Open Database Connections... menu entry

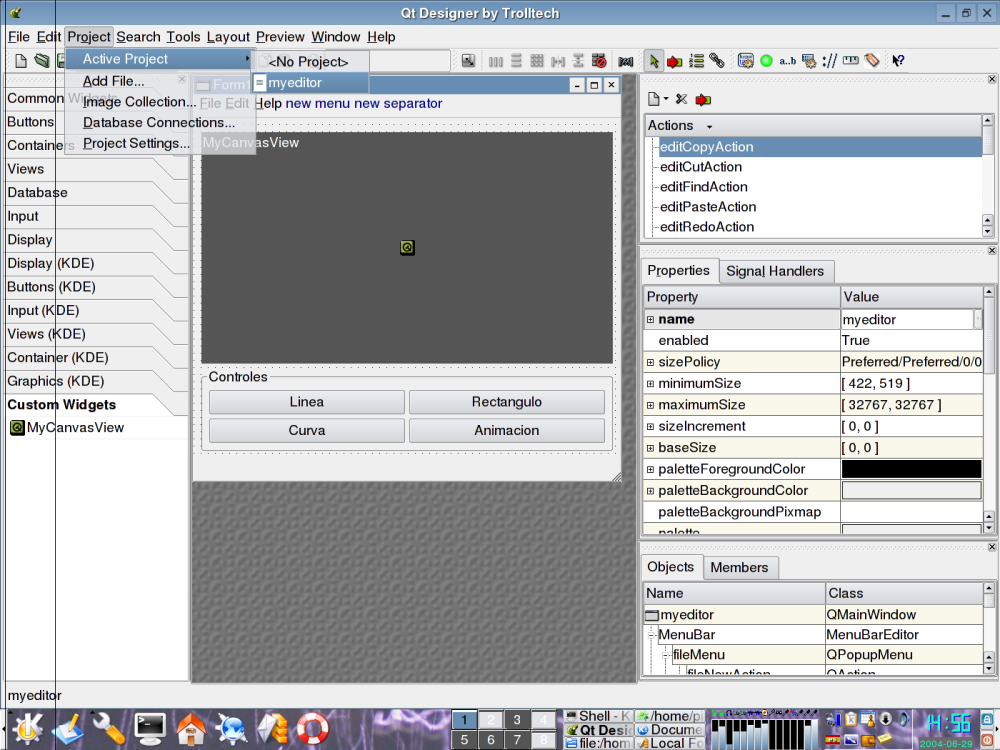pos(159,122)
